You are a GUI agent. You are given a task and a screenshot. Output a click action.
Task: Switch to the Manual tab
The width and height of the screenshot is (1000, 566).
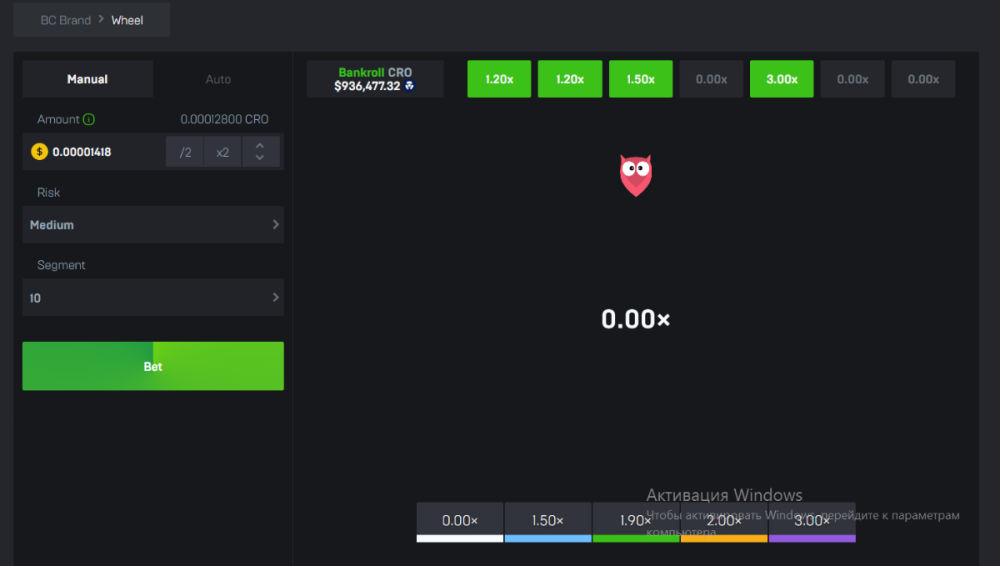tap(88, 79)
